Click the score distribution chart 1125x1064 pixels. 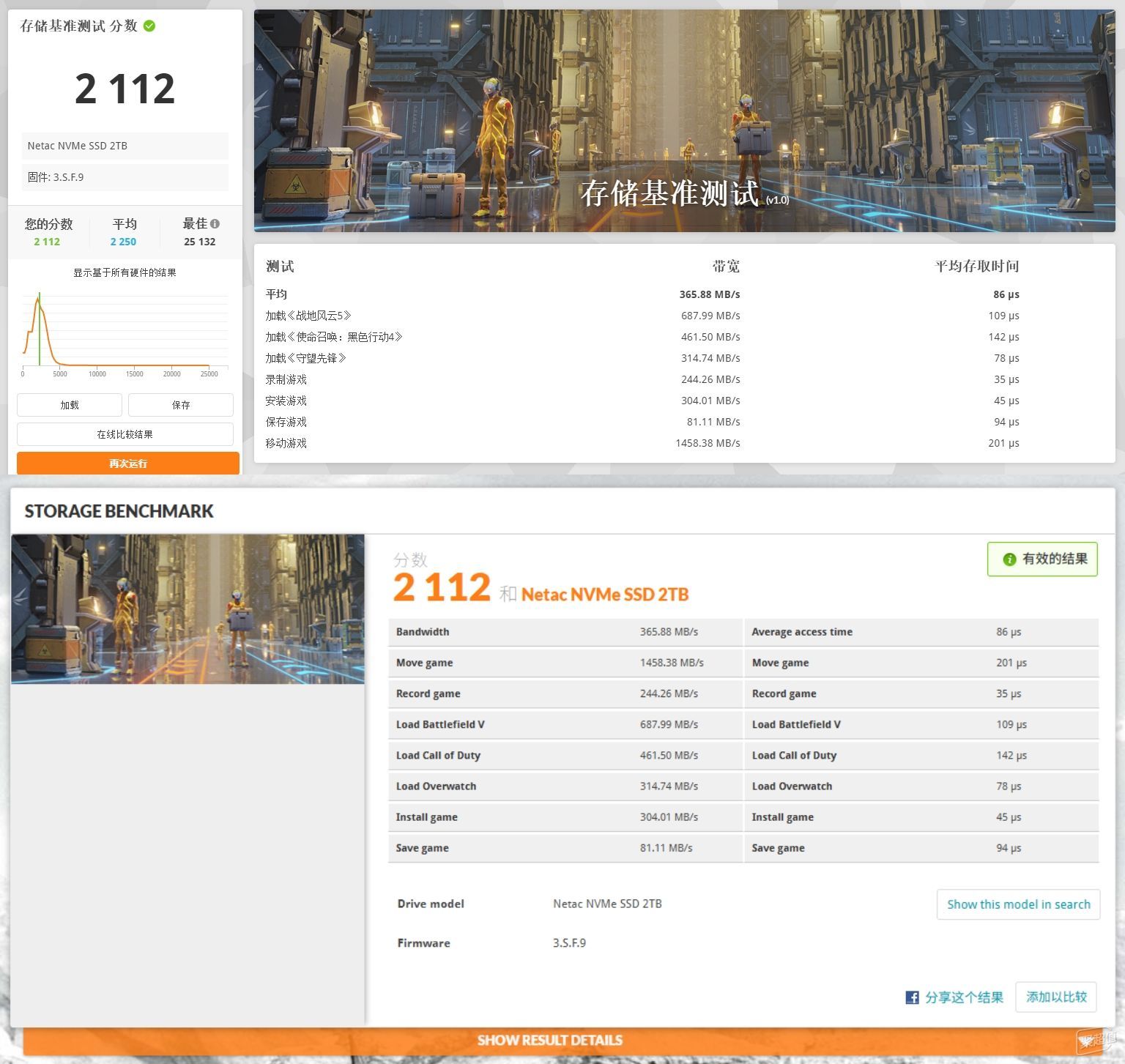click(x=125, y=333)
